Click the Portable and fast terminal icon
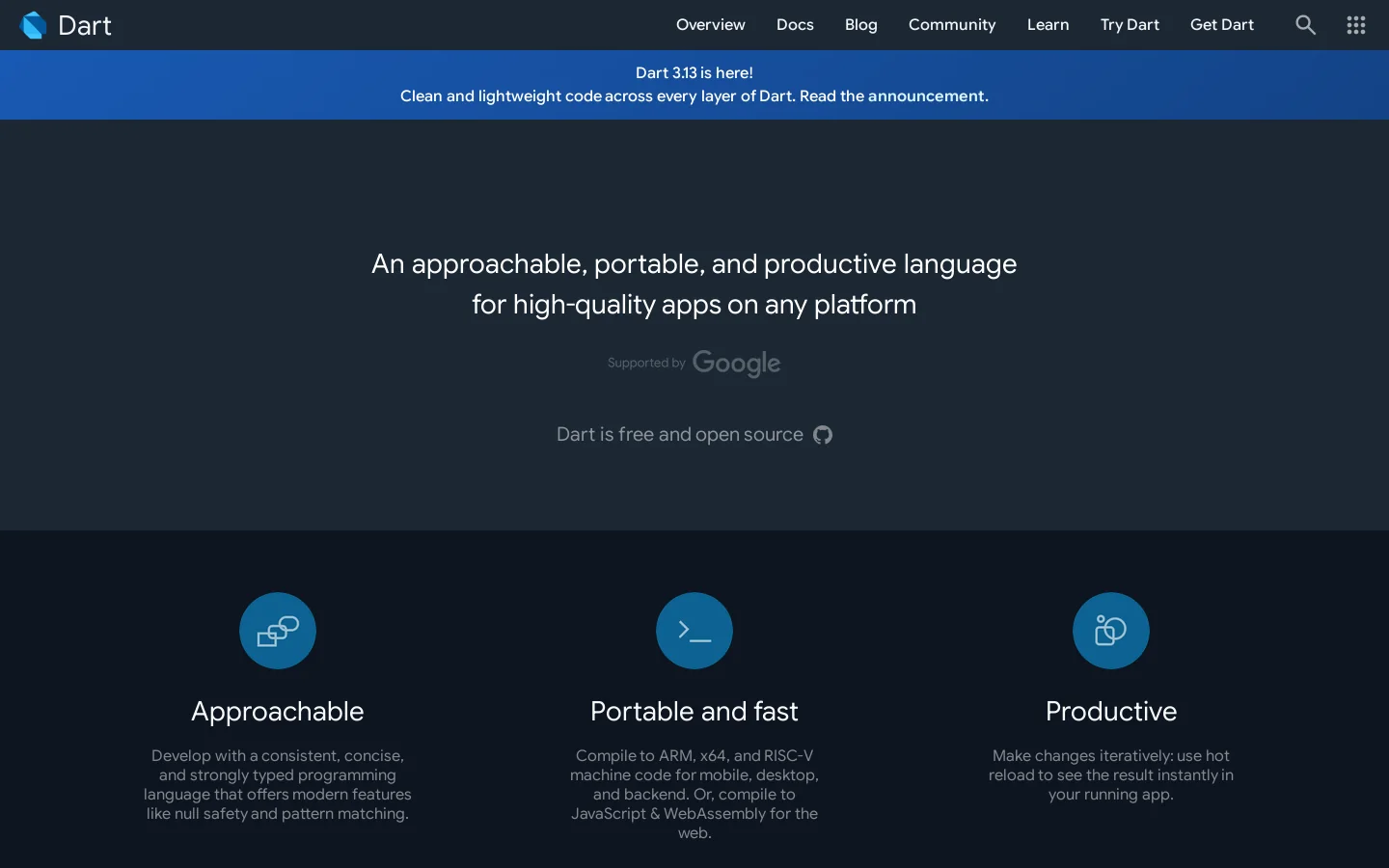Image resolution: width=1389 pixels, height=868 pixels. [694, 631]
